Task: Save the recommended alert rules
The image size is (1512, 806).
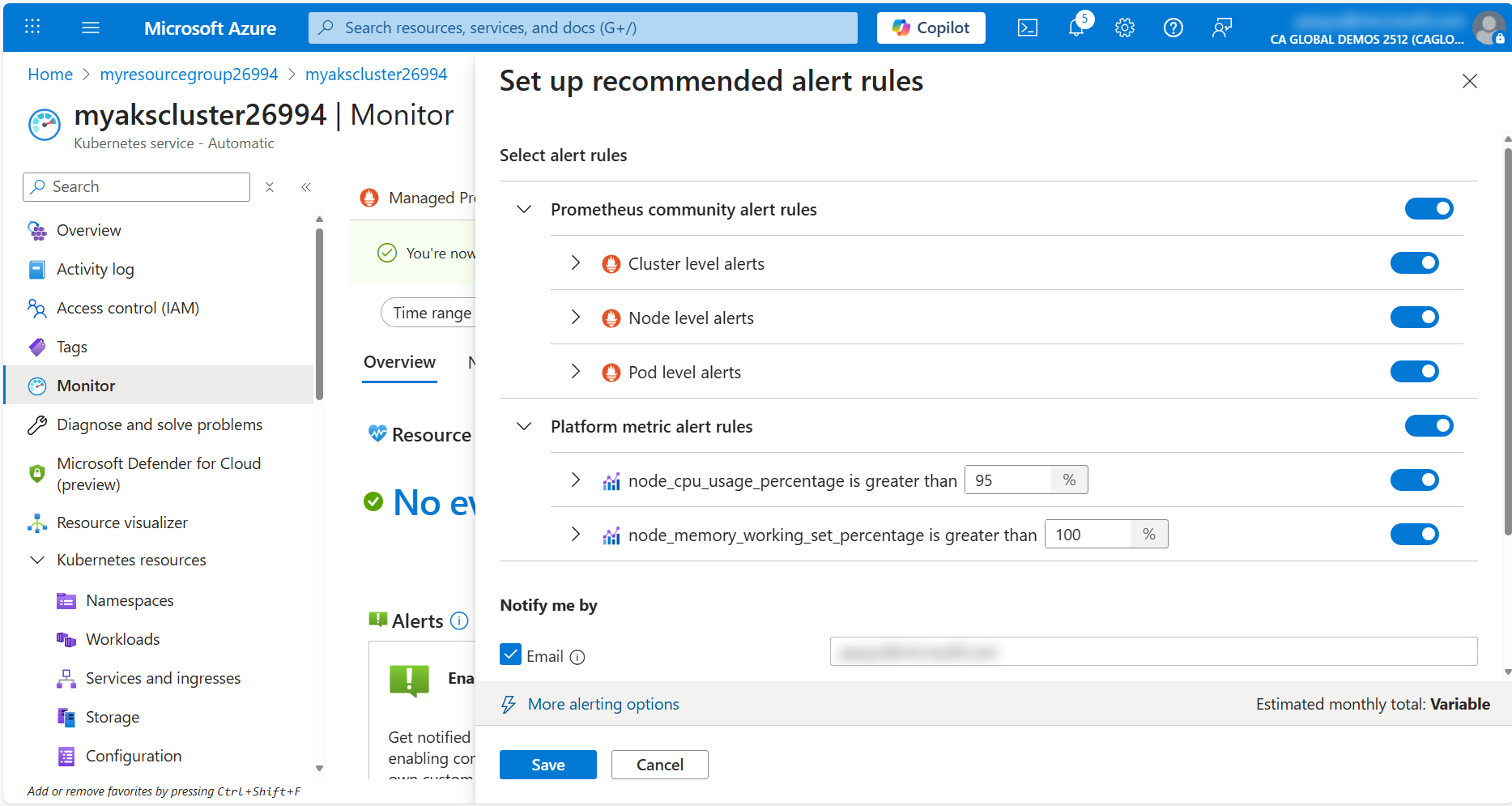Action: coord(547,764)
